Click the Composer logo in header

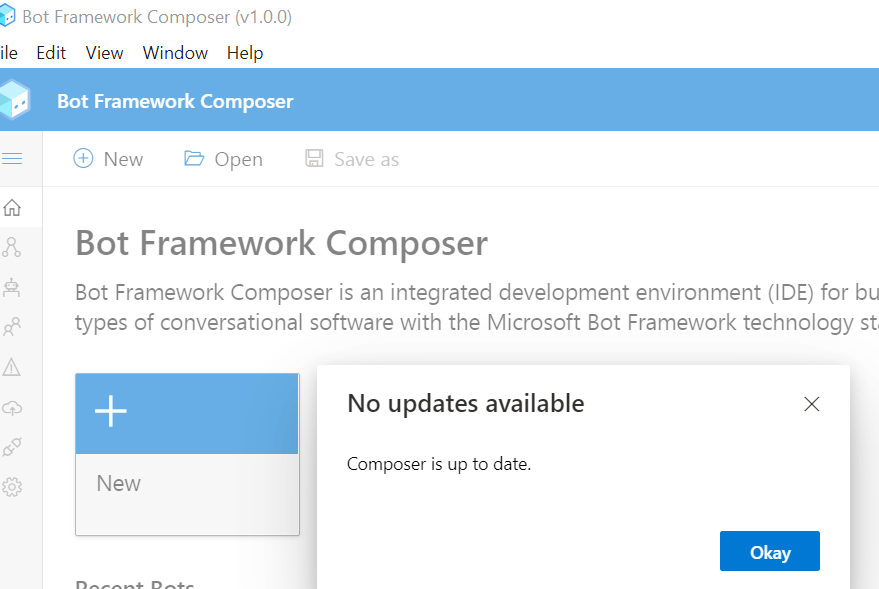pos(15,100)
